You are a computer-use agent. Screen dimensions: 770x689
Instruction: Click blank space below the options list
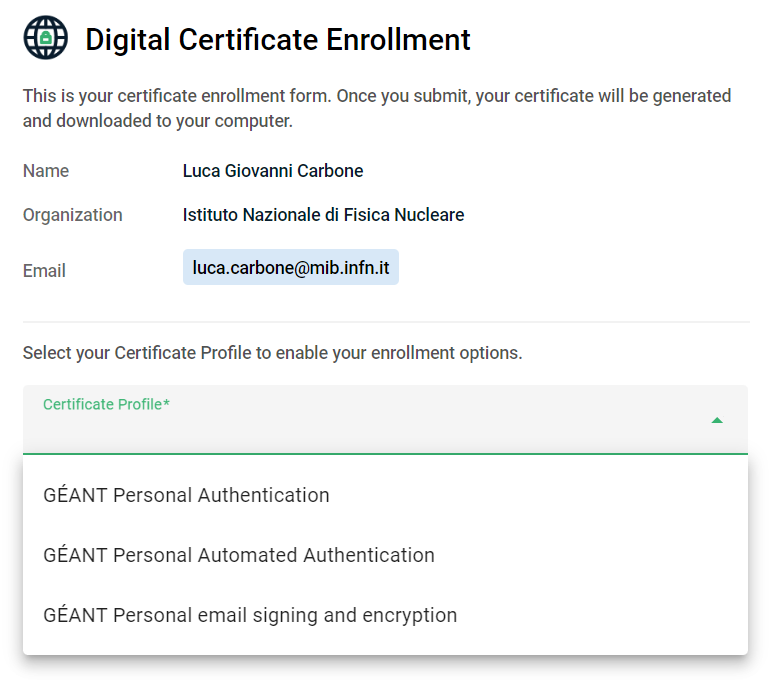point(385,674)
